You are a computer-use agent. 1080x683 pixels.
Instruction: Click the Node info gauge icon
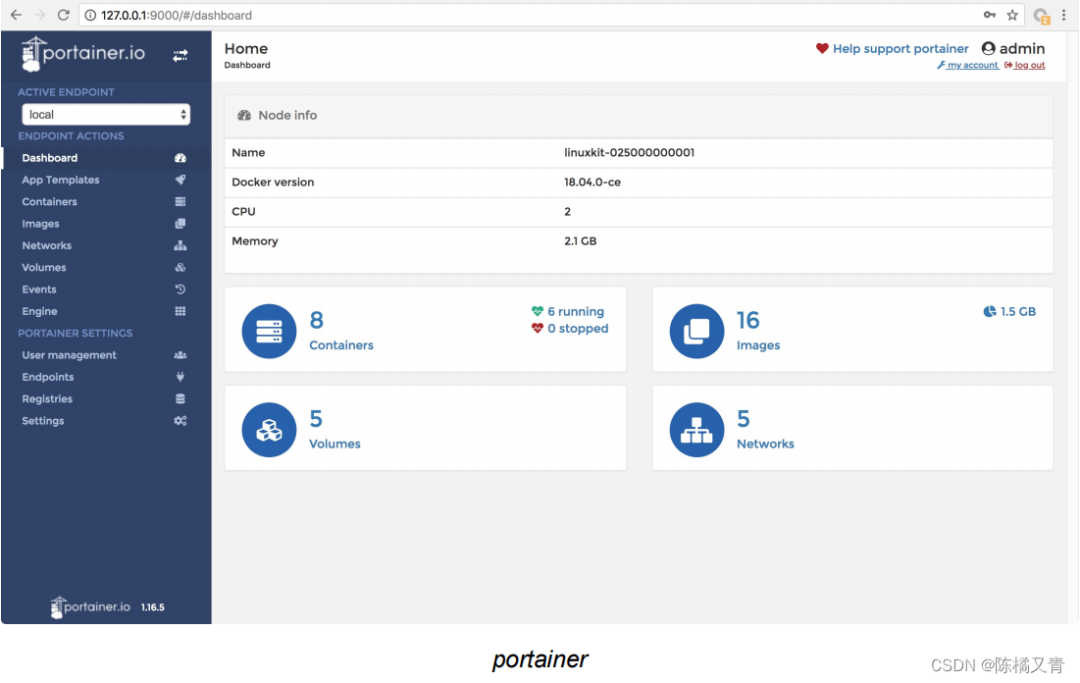(244, 115)
